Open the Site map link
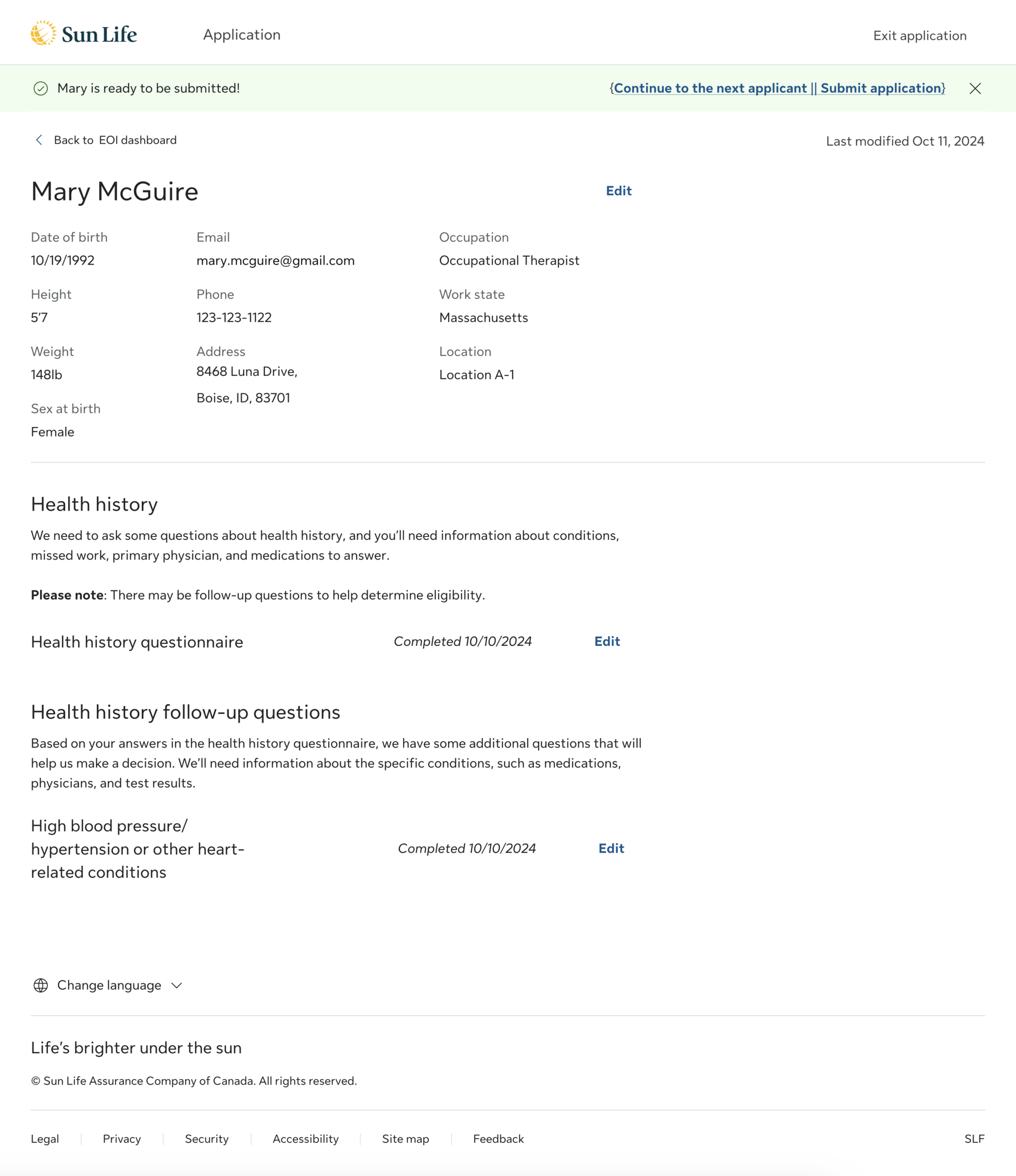 coord(405,1138)
